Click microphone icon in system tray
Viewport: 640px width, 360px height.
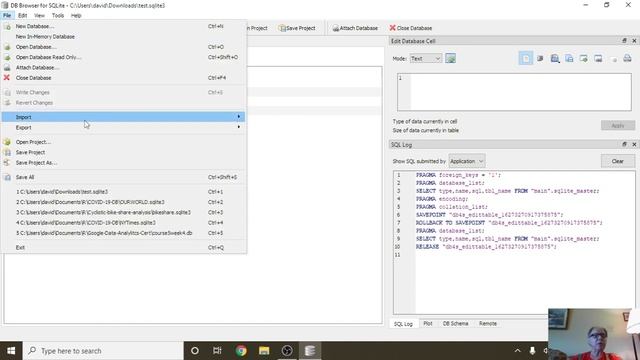pos(532,351)
